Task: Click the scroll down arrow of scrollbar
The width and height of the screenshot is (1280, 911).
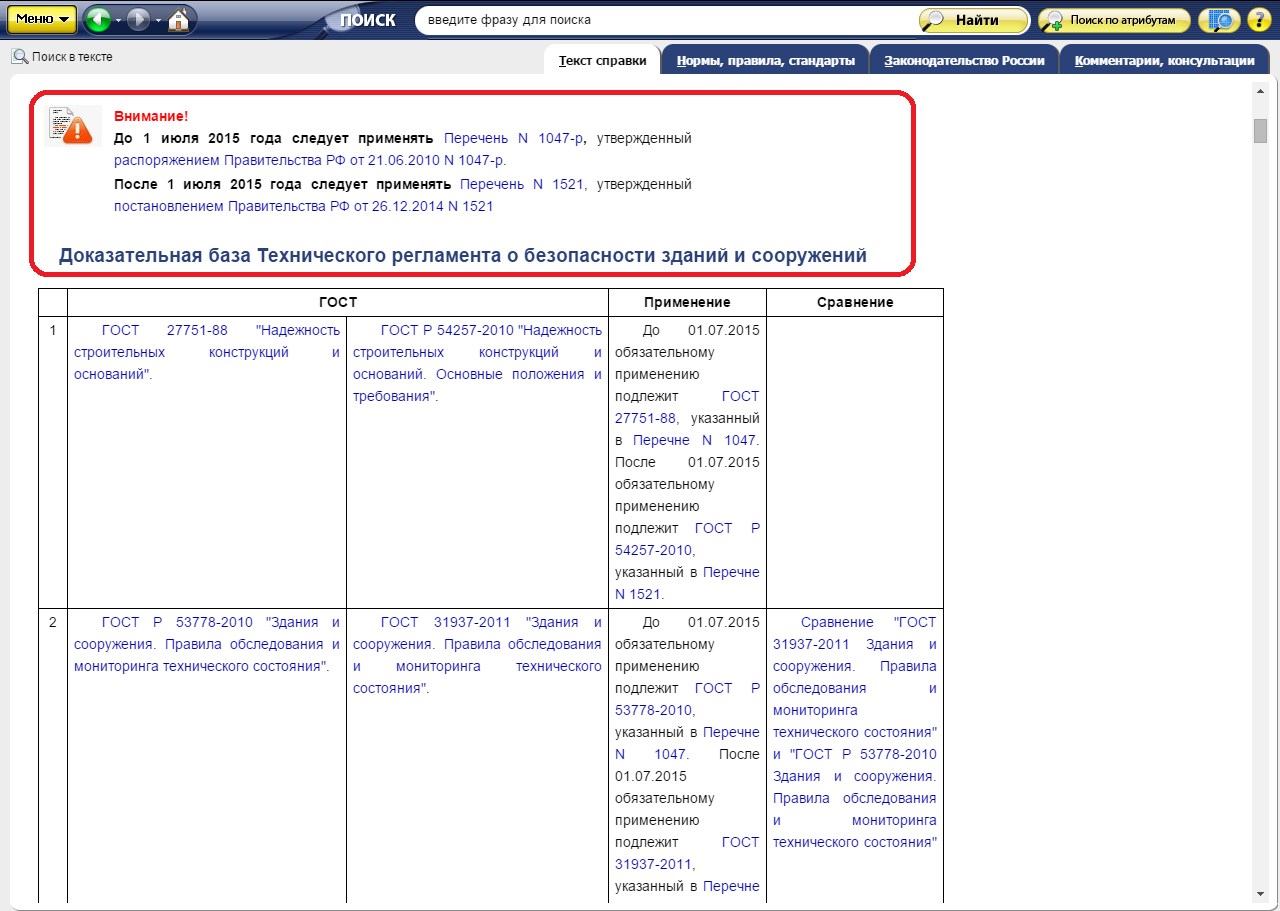Action: [1260, 893]
